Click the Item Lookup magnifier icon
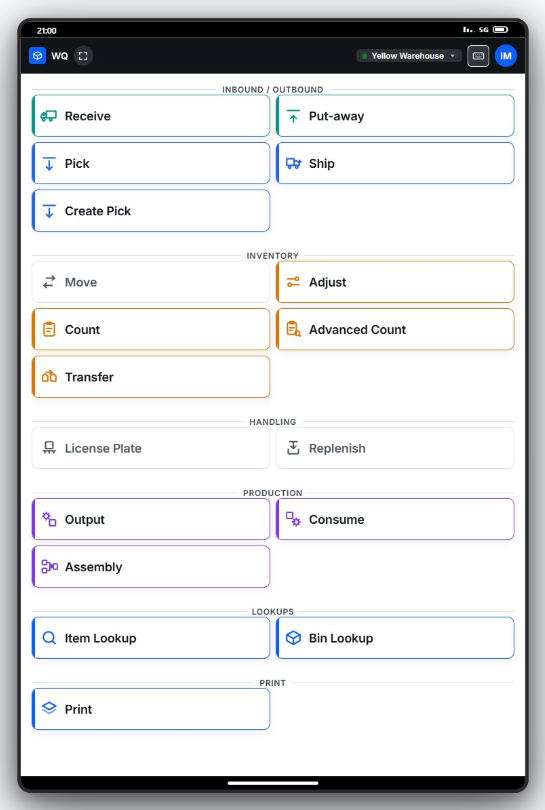 pos(49,638)
